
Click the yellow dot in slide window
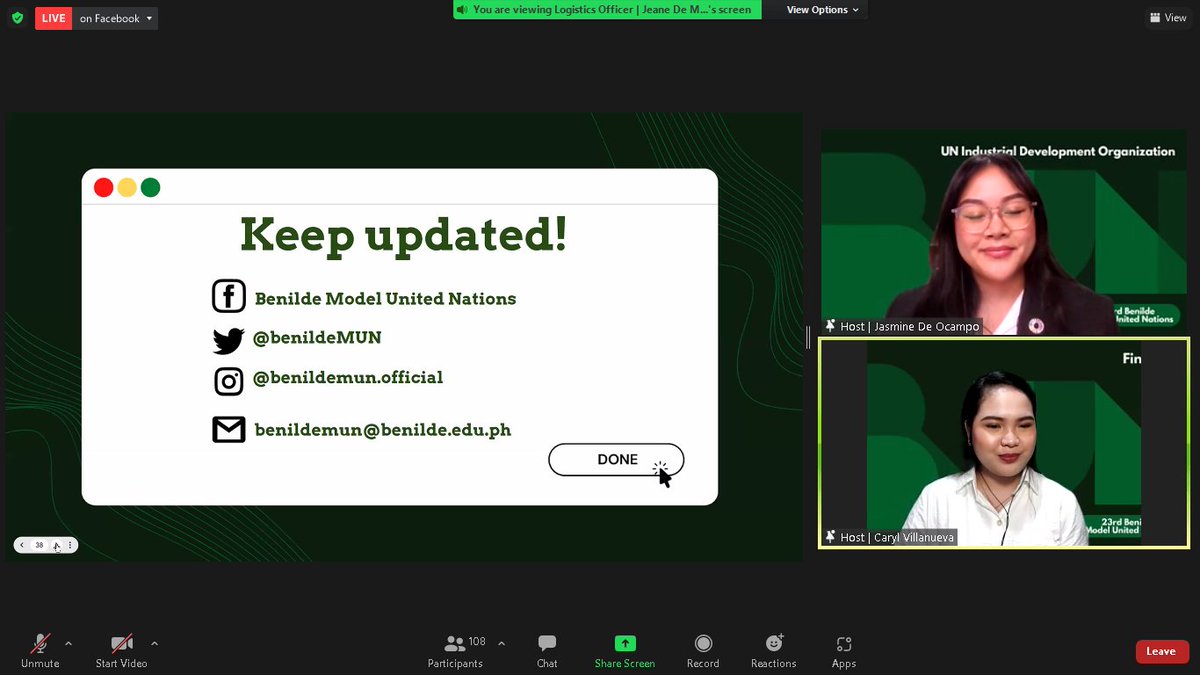[x=127, y=187]
